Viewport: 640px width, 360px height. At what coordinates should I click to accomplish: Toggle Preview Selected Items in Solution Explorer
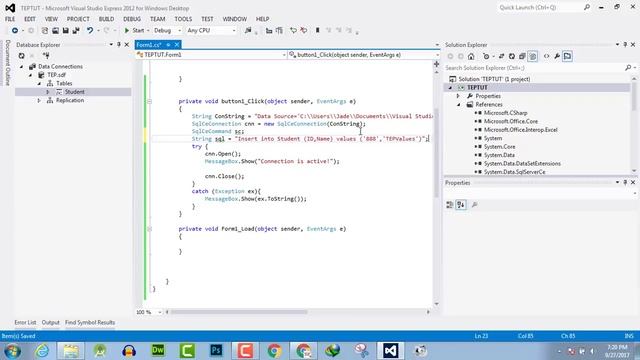point(567,56)
